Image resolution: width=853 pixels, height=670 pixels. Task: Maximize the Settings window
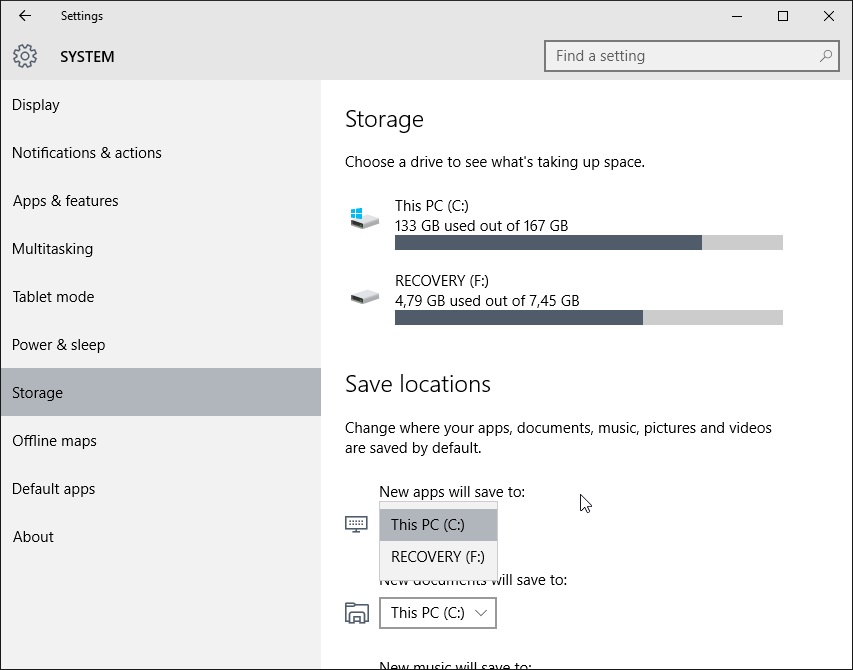tap(783, 16)
